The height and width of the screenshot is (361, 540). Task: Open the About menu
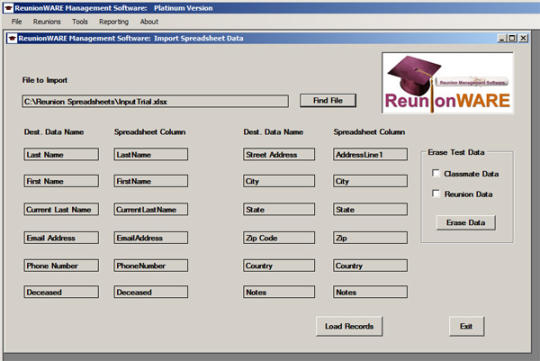coord(149,22)
